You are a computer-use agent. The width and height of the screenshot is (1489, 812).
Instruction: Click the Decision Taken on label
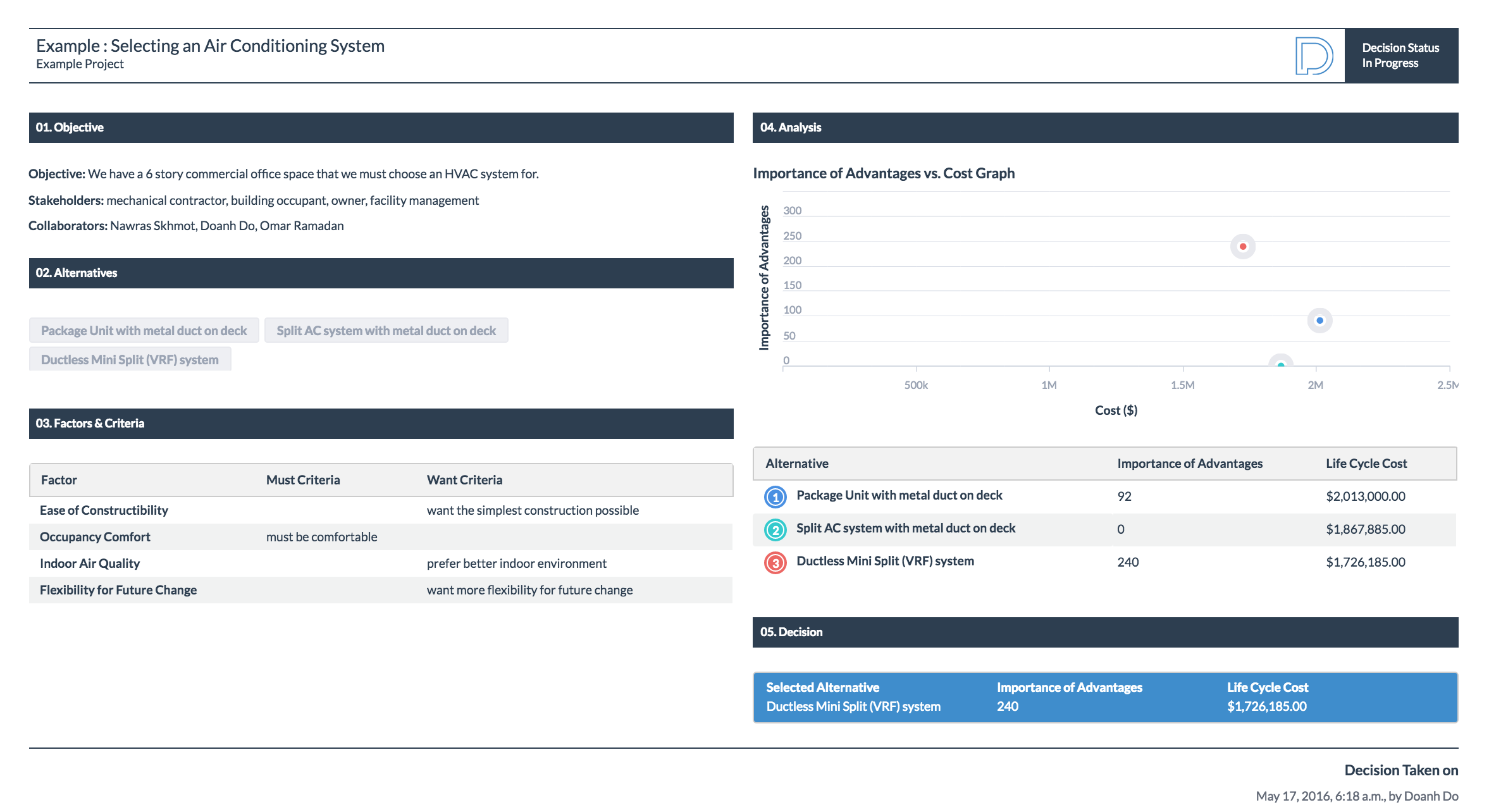pos(1401,770)
